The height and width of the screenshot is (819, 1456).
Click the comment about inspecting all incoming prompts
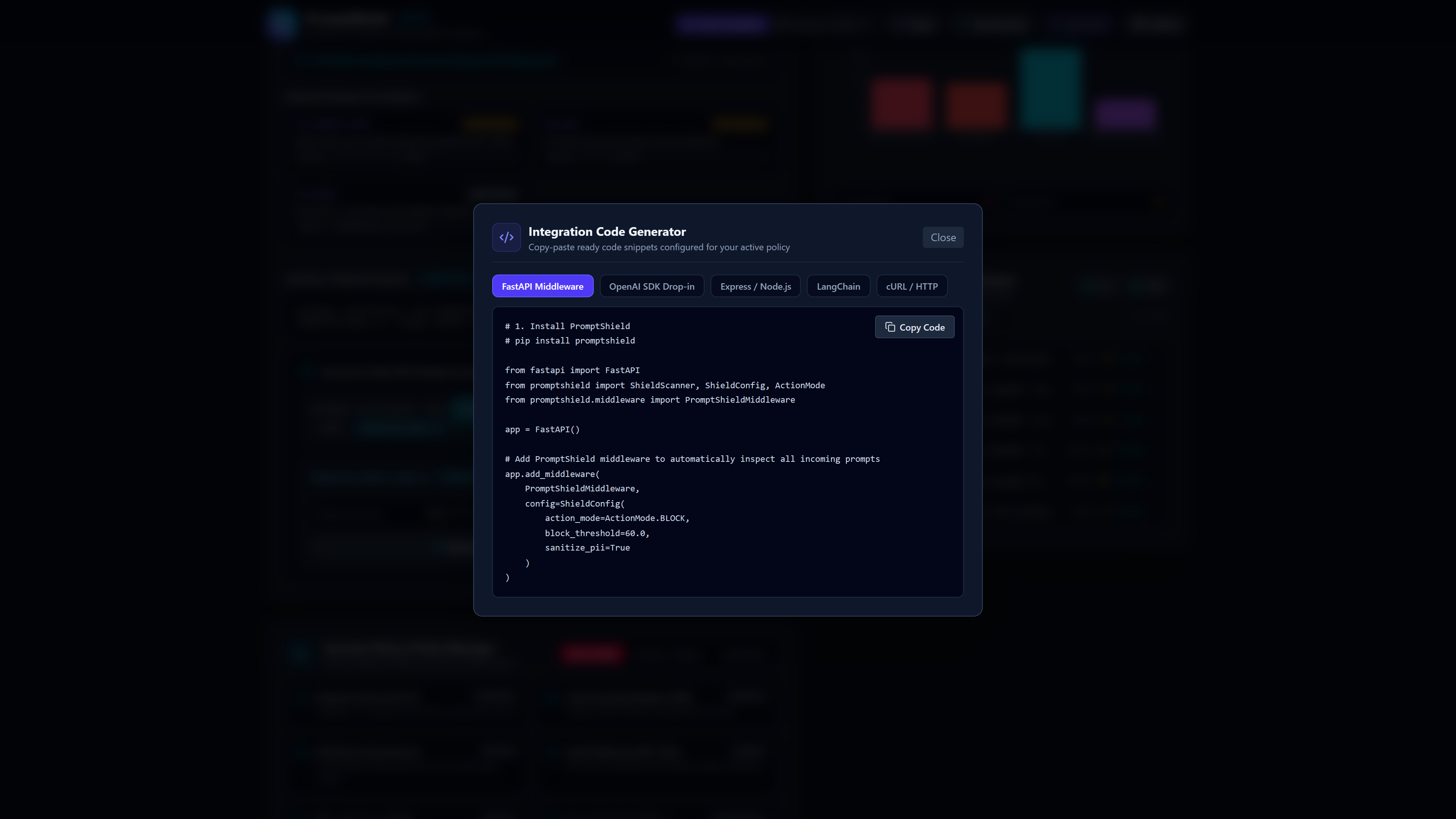(x=692, y=459)
